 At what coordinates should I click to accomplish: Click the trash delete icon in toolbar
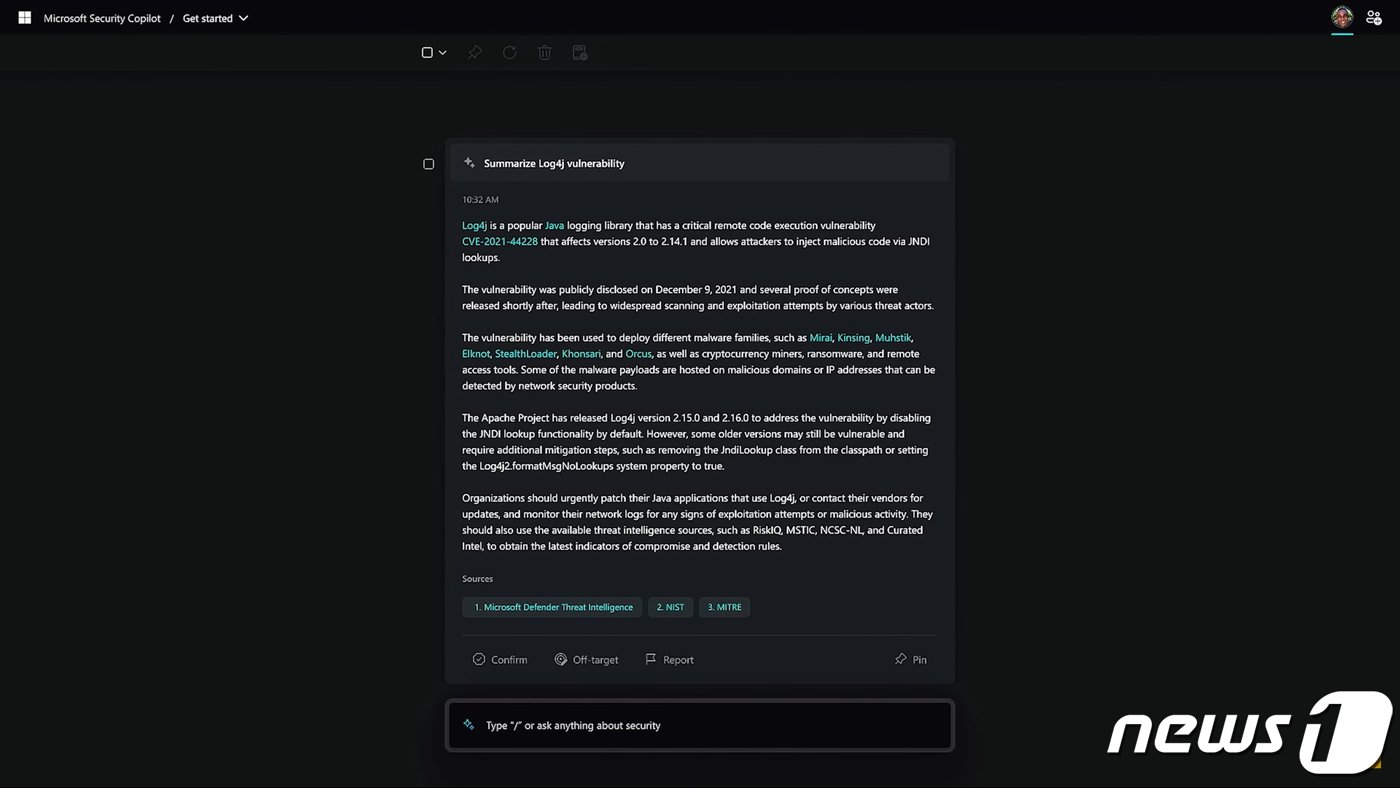(x=545, y=52)
